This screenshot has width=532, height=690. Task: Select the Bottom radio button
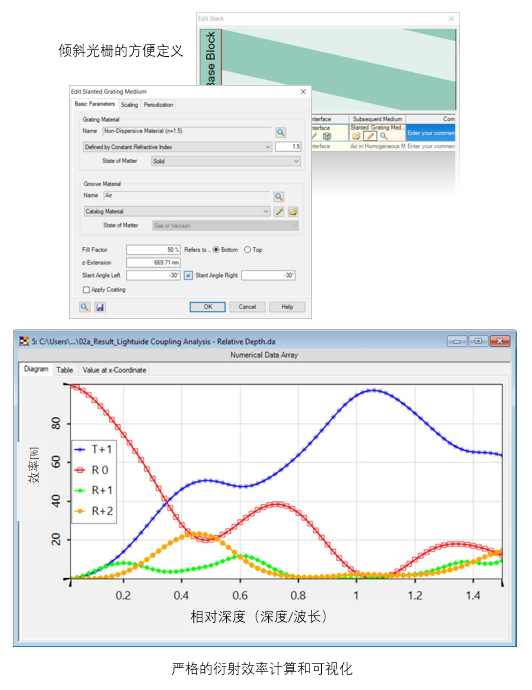[x=216, y=250]
